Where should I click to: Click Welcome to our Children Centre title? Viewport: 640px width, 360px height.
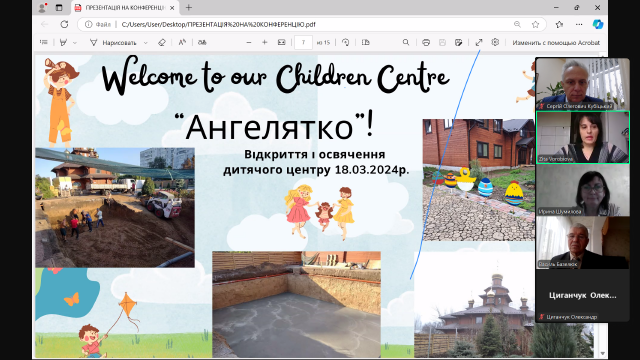click(x=276, y=76)
